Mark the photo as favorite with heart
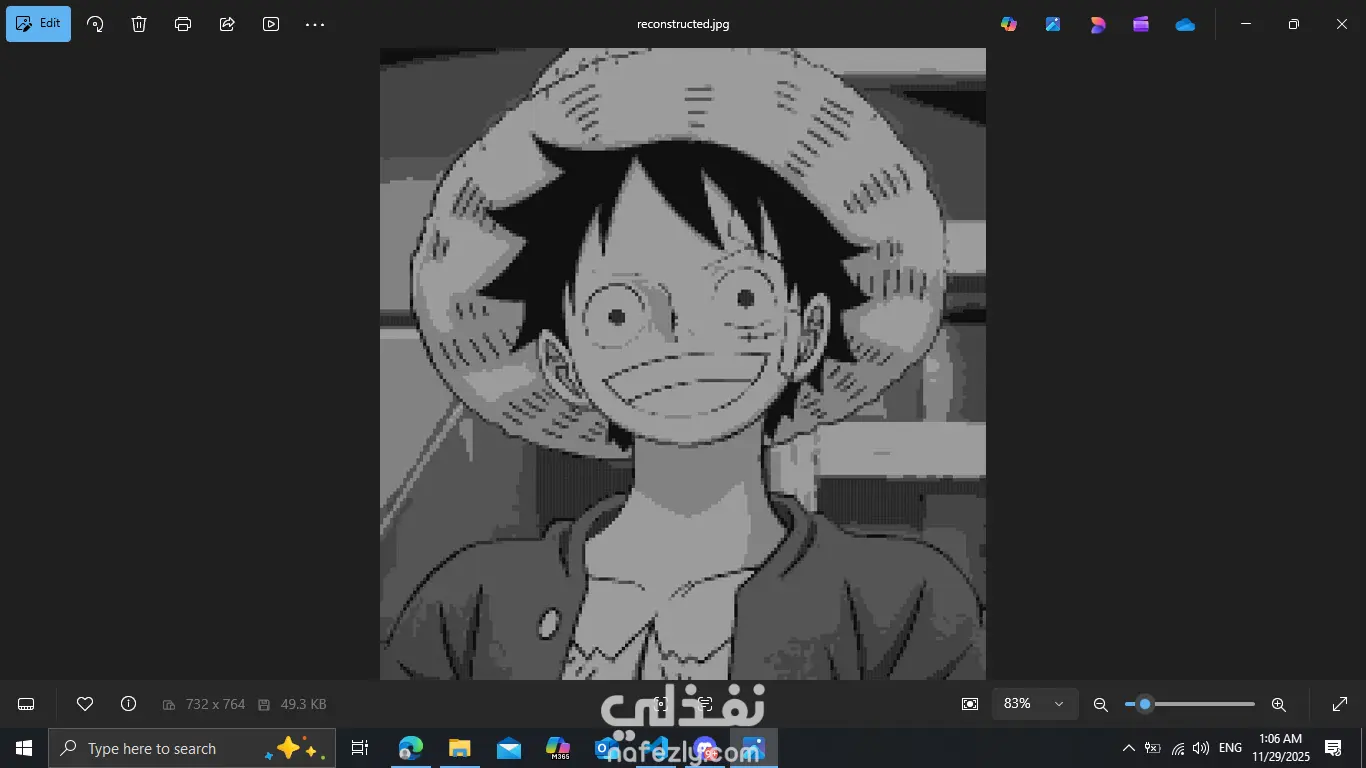The image size is (1366, 768). [85, 704]
